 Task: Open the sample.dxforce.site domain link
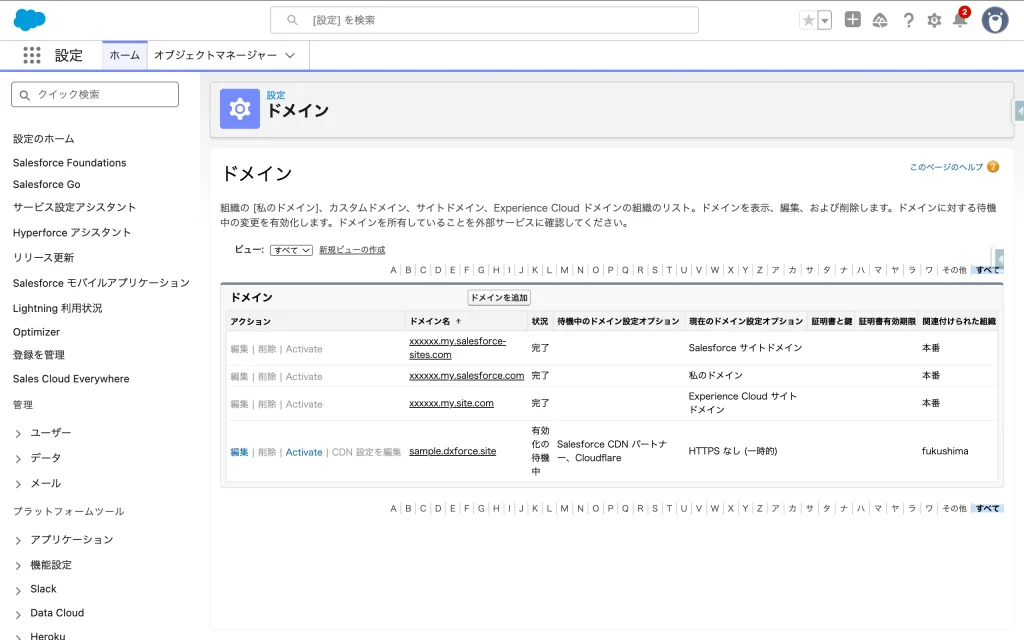point(452,452)
